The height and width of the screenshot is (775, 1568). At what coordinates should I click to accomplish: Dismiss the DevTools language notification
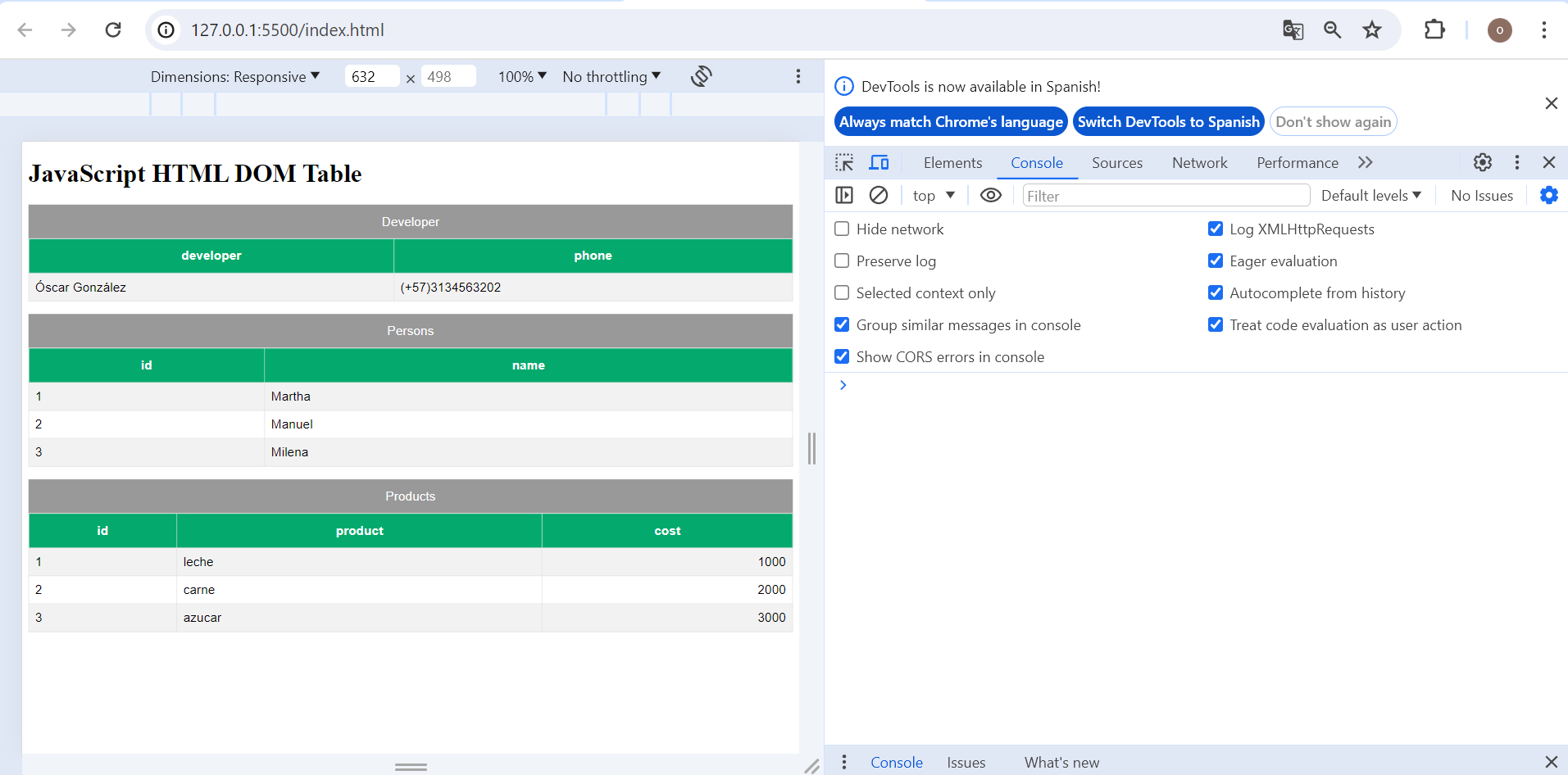1551,103
